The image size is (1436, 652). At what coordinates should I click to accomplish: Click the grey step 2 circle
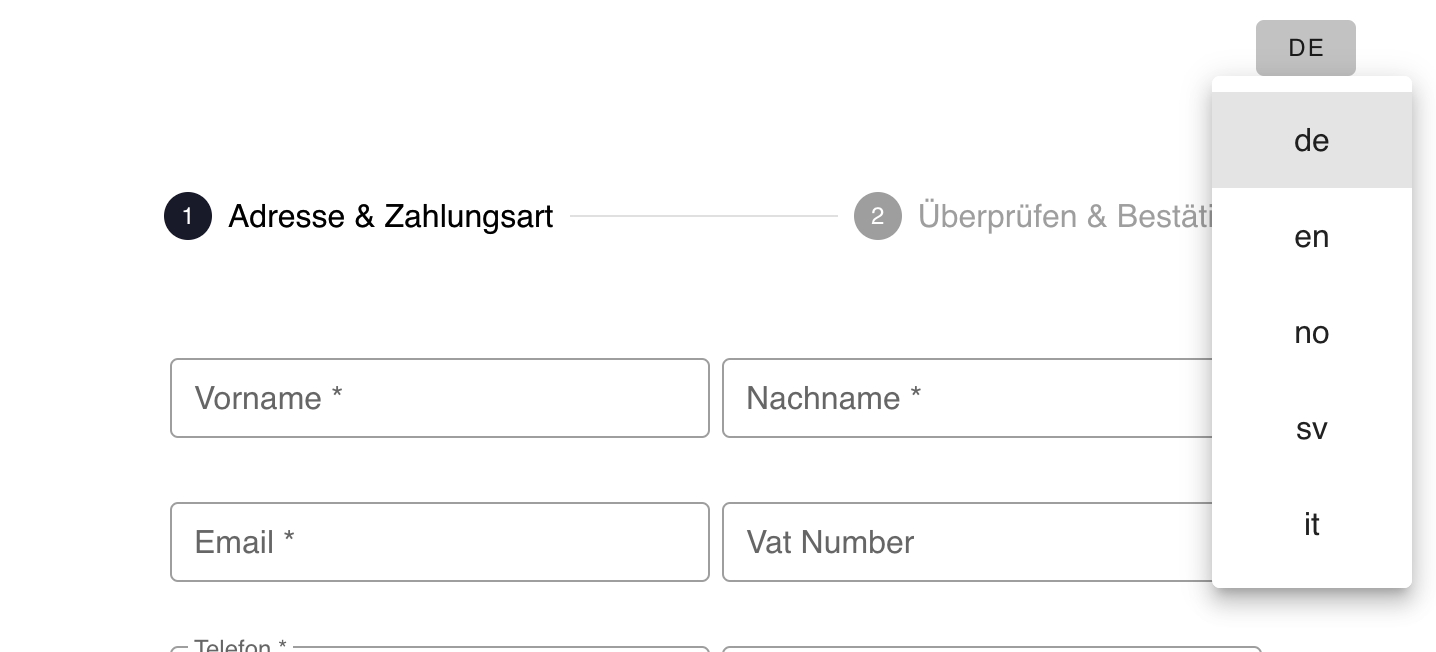pos(877,216)
